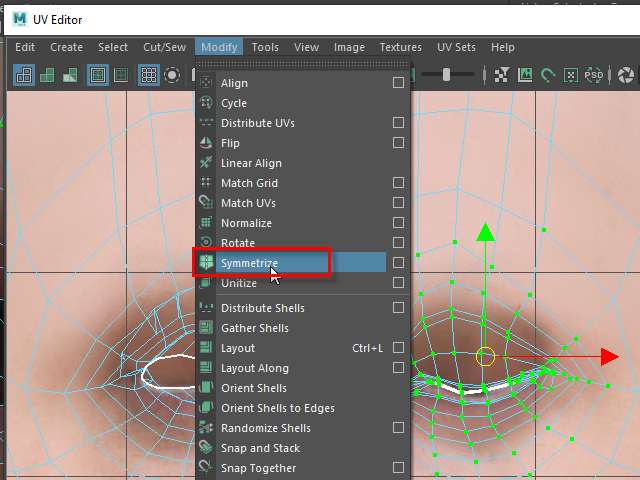The image size is (640, 480).
Task: Click Orient Shells to Edges
Action: 277,408
